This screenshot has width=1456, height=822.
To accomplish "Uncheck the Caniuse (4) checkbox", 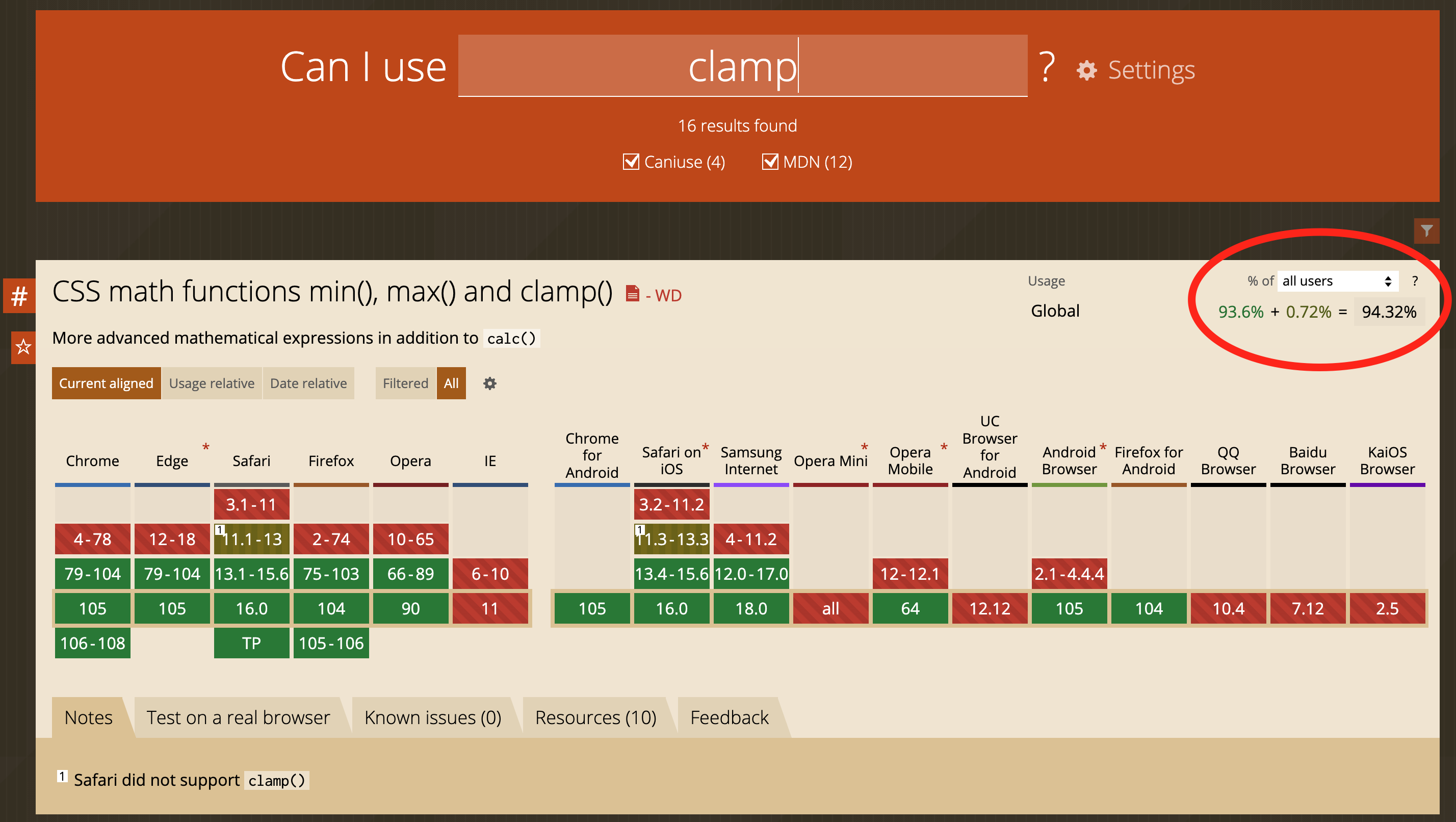I will 631,162.
